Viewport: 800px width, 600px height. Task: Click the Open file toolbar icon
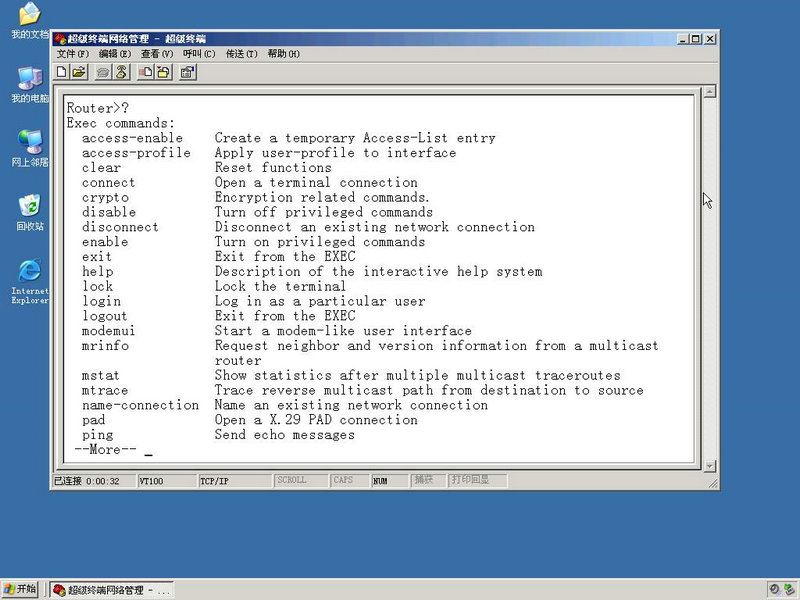coord(79,72)
